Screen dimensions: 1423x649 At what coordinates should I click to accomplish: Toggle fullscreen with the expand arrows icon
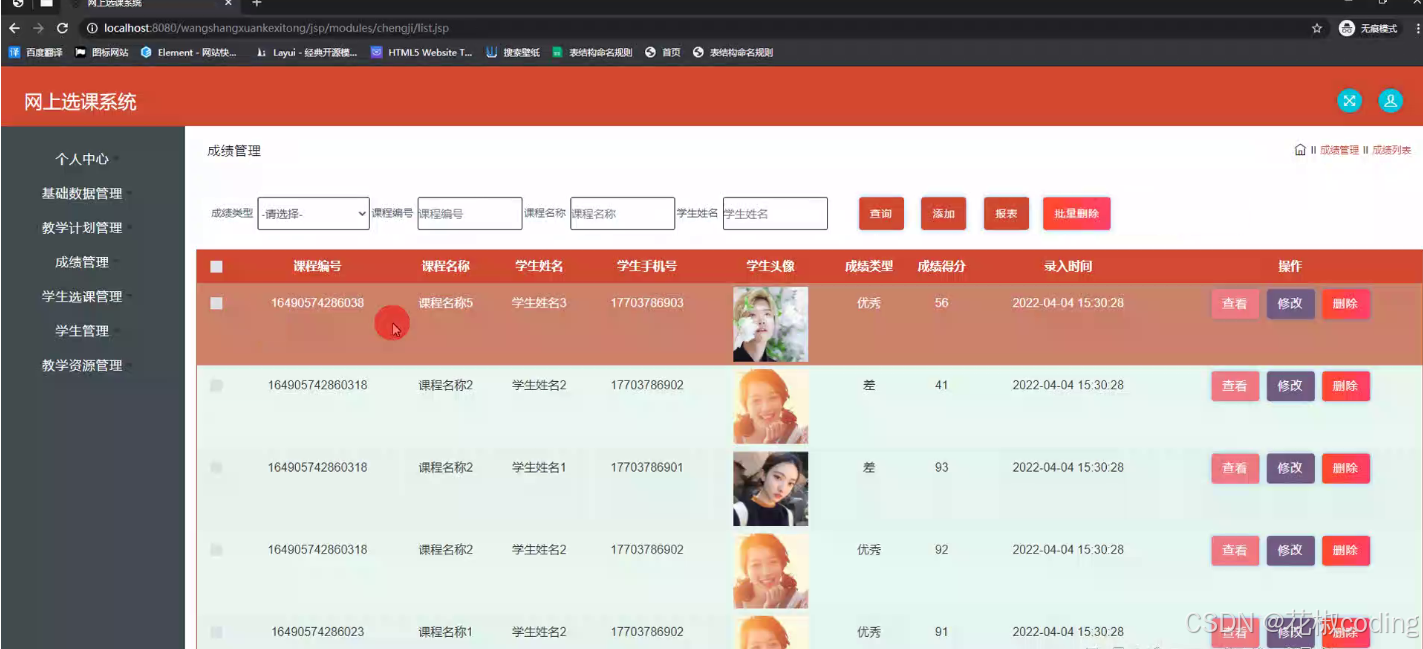pos(1349,100)
